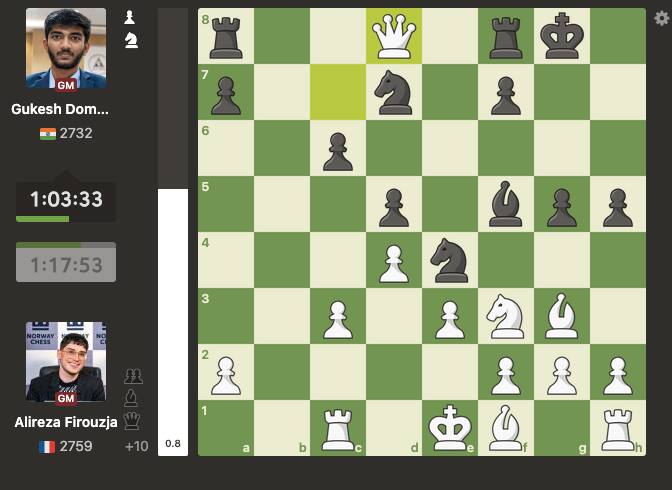Open board settings gear icon
This screenshot has width=672, height=490.
pos(661,18)
